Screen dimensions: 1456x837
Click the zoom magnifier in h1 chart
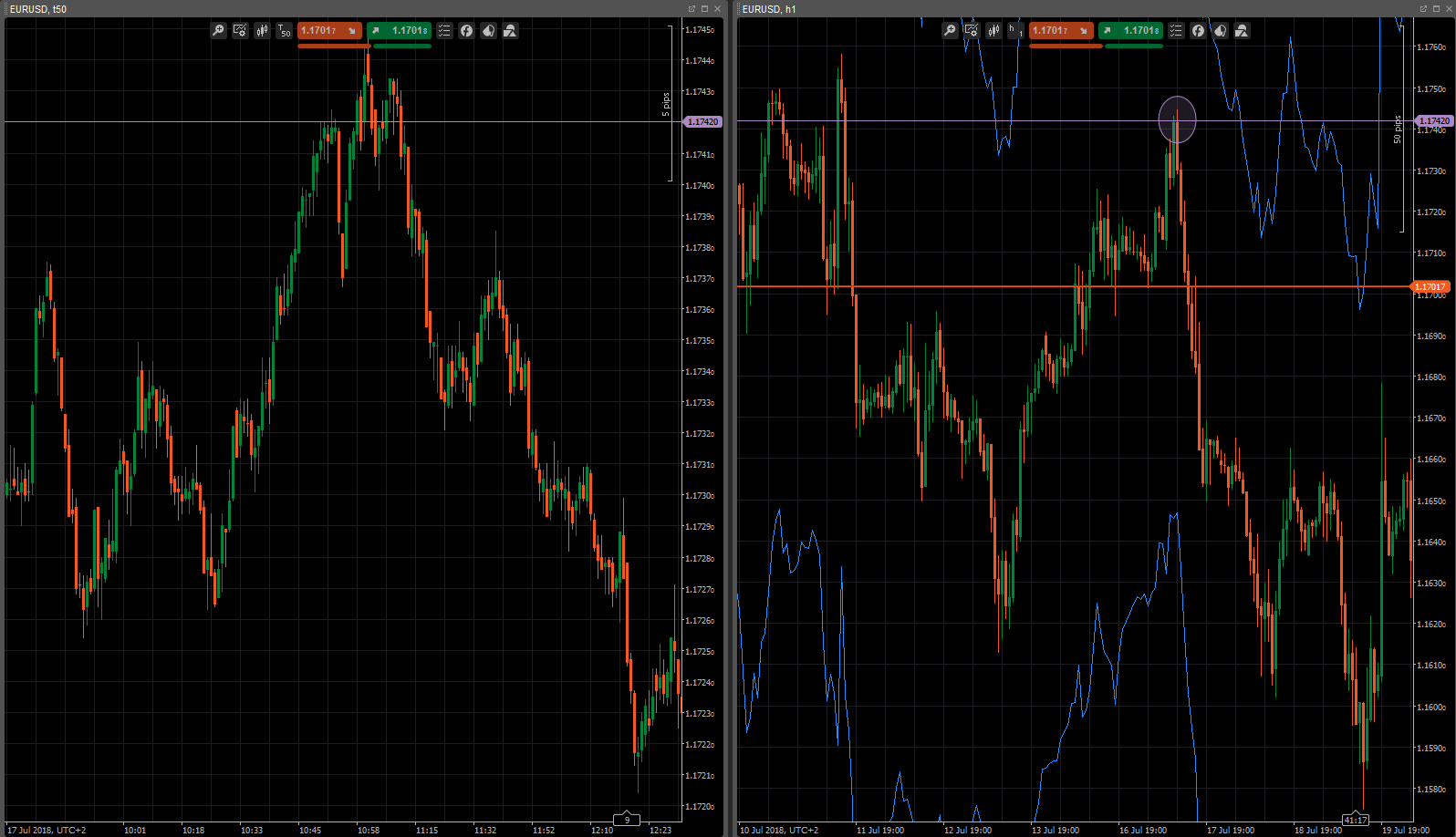pos(950,31)
